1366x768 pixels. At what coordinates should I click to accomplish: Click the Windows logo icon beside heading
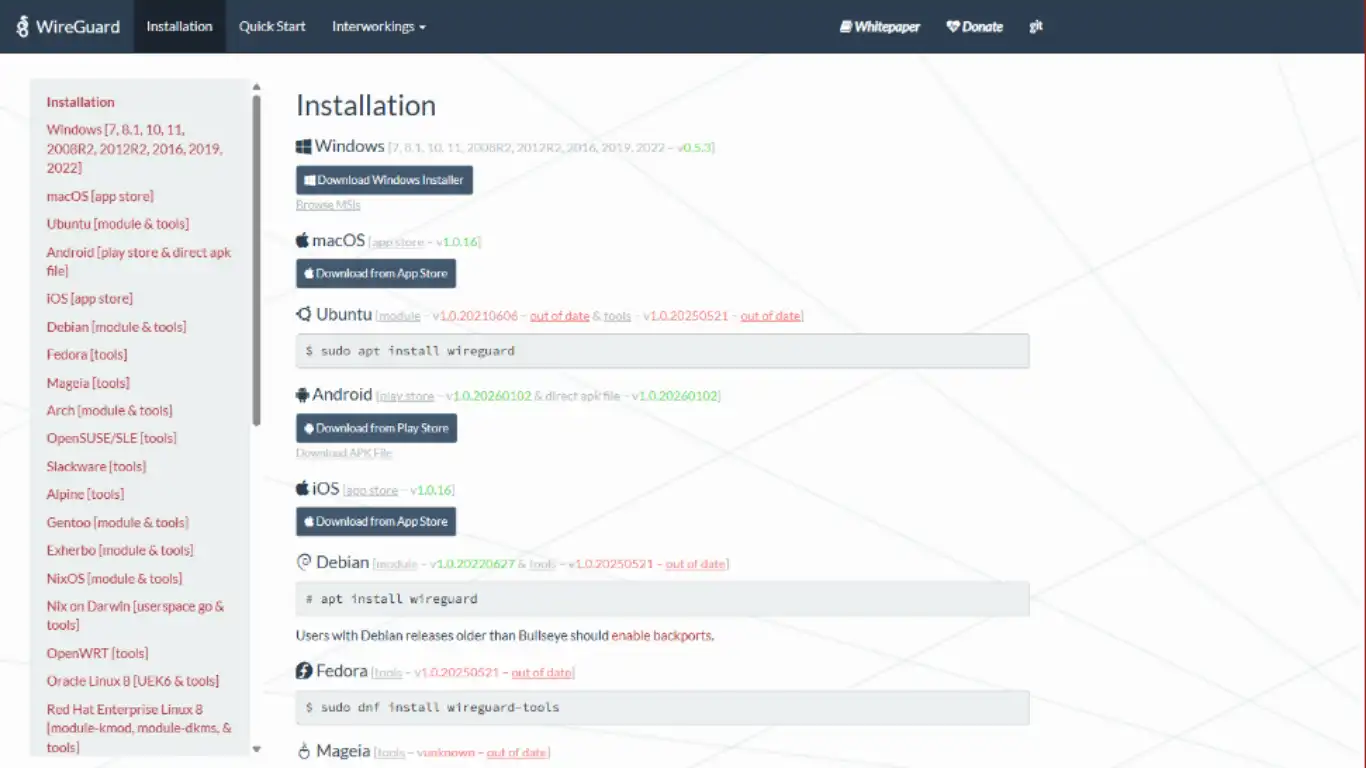tap(304, 147)
